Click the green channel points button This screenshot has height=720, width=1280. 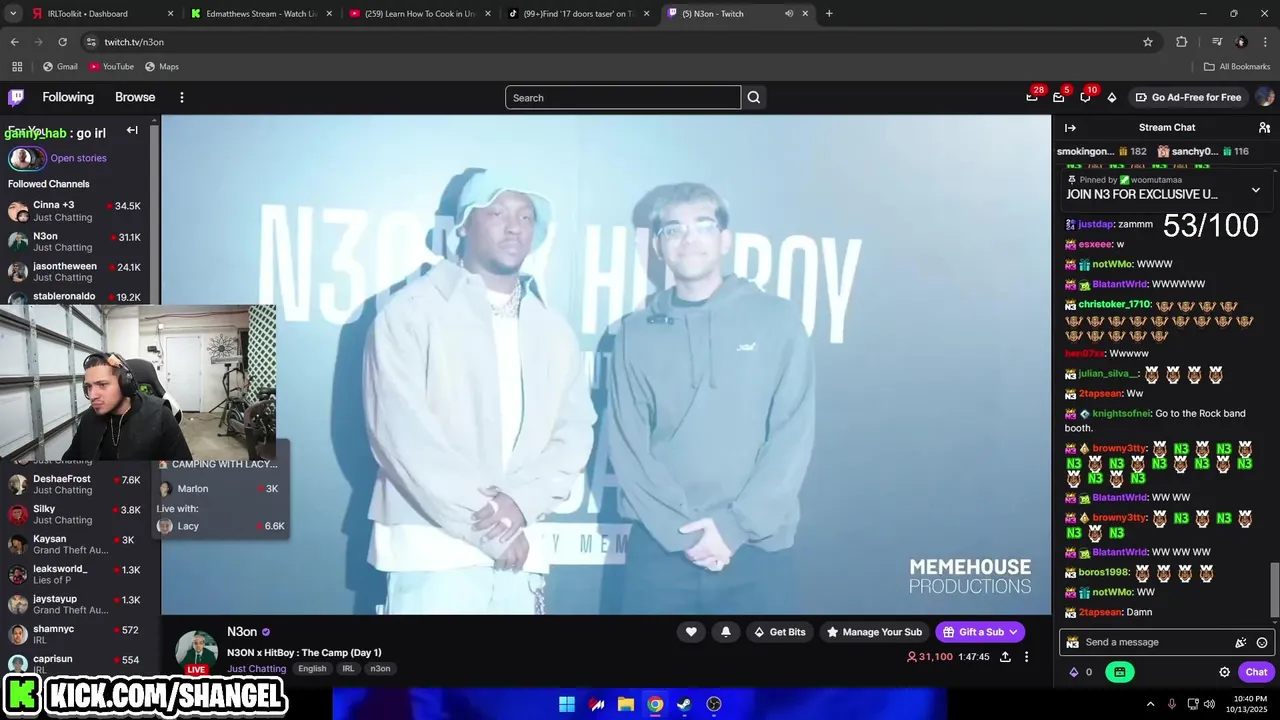(1119, 672)
